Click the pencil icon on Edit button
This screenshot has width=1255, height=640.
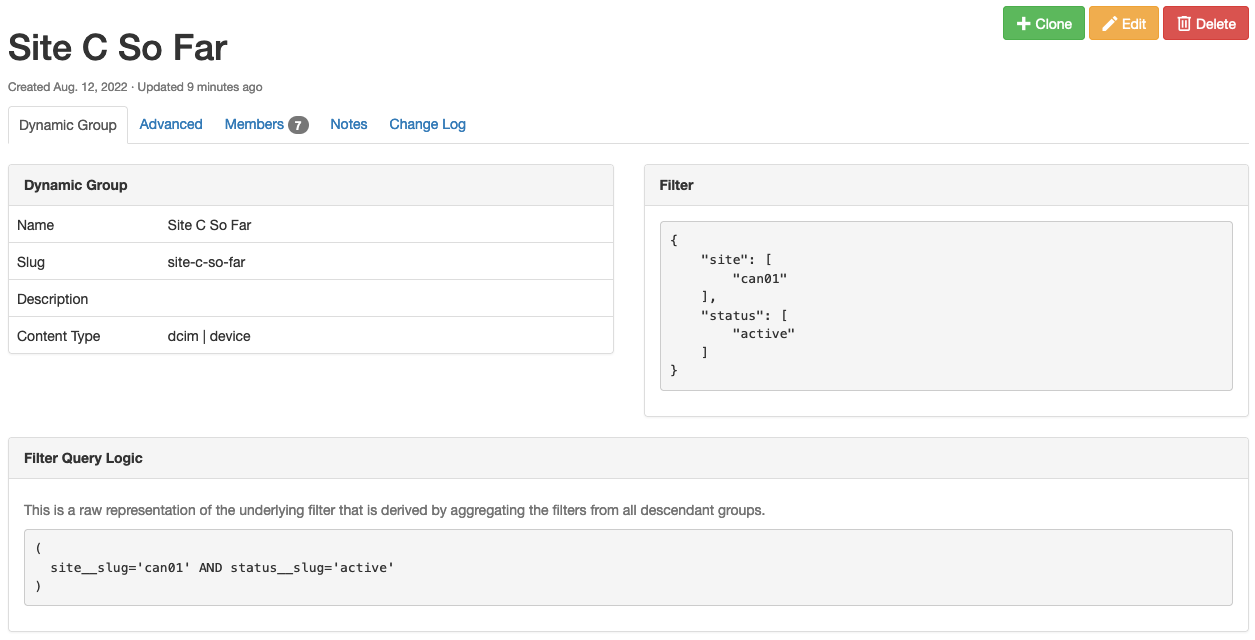(x=1108, y=24)
